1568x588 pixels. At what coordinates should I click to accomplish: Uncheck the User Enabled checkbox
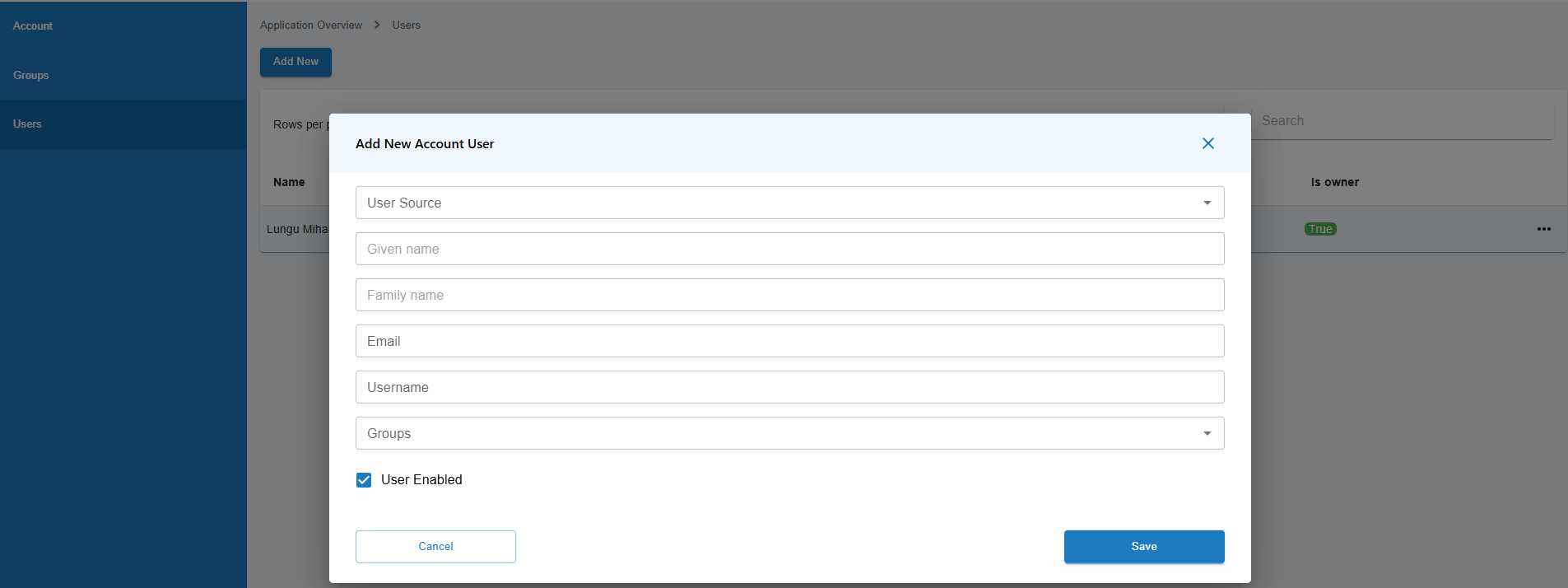tap(364, 480)
